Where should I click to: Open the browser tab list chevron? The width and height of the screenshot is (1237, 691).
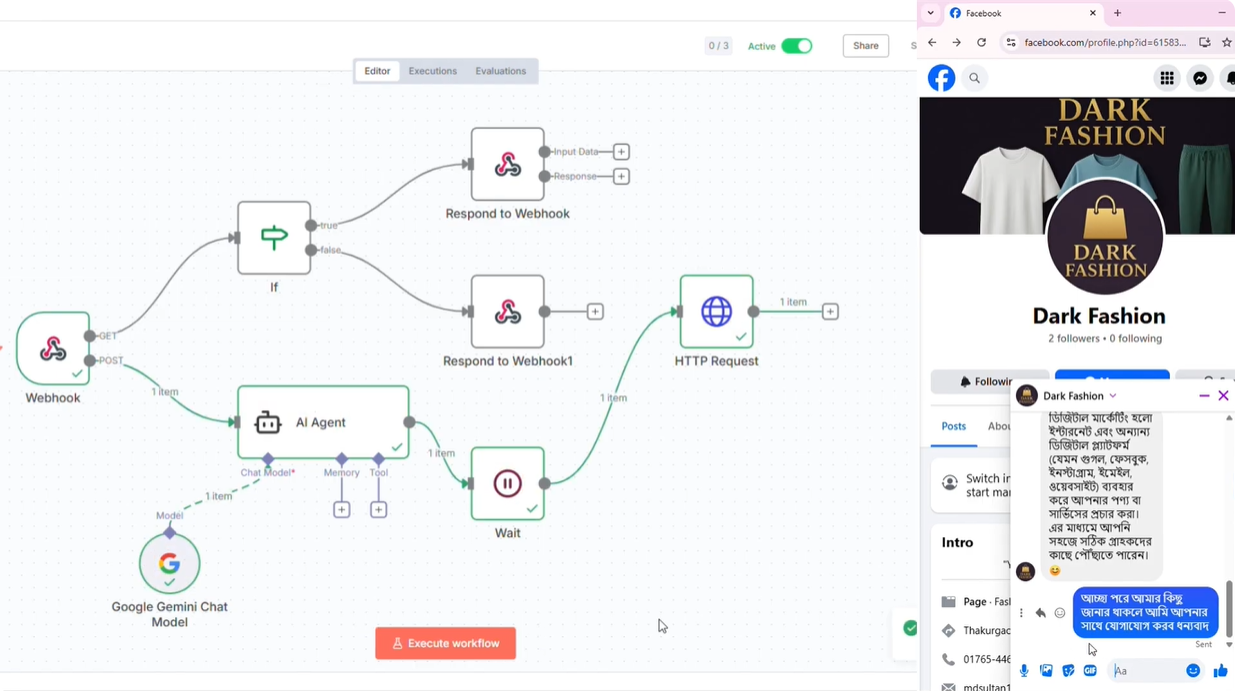click(x=931, y=13)
